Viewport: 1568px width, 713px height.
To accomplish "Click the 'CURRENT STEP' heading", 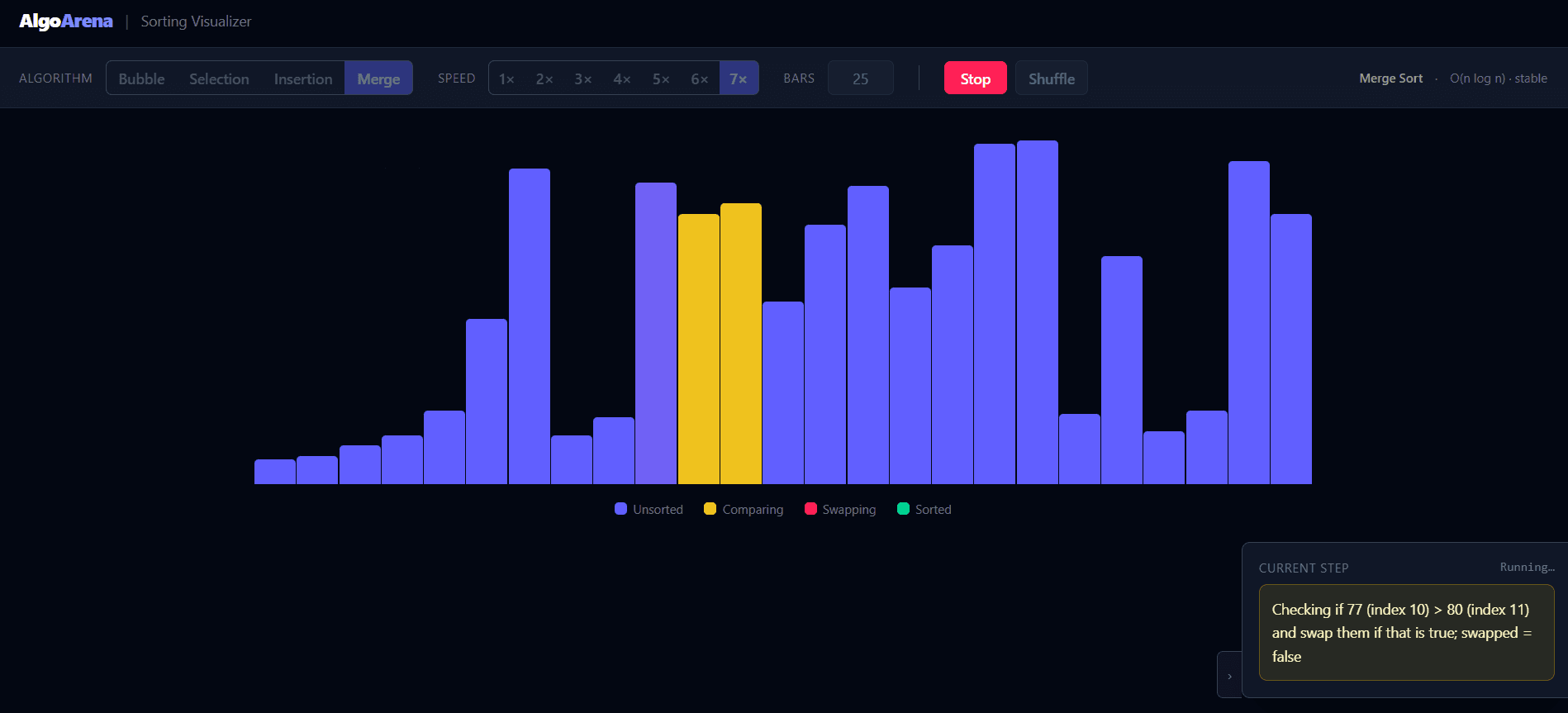I will pyautogui.click(x=1304, y=568).
